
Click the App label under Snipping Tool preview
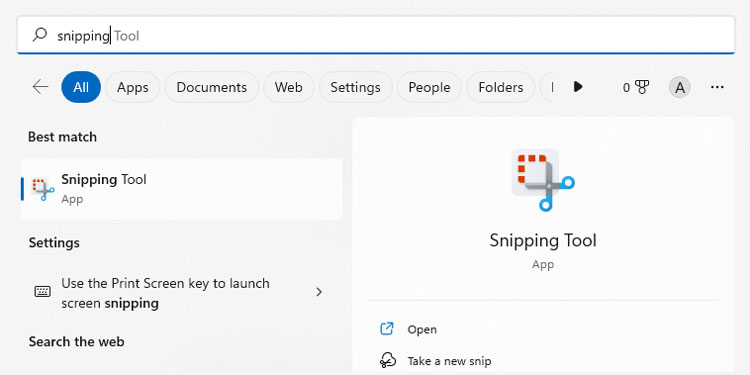tap(543, 265)
